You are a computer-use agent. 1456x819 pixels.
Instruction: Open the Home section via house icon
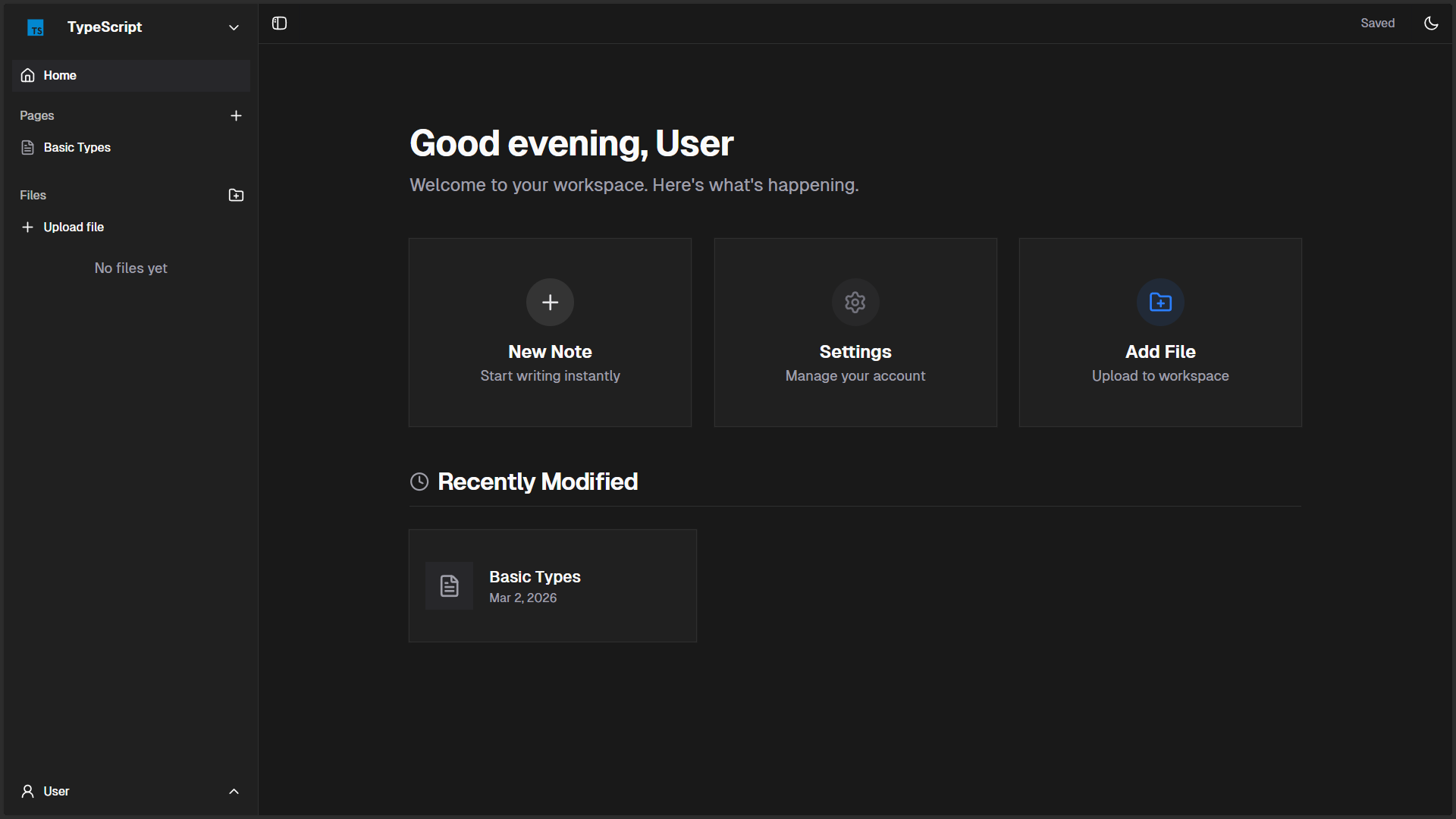tap(27, 75)
